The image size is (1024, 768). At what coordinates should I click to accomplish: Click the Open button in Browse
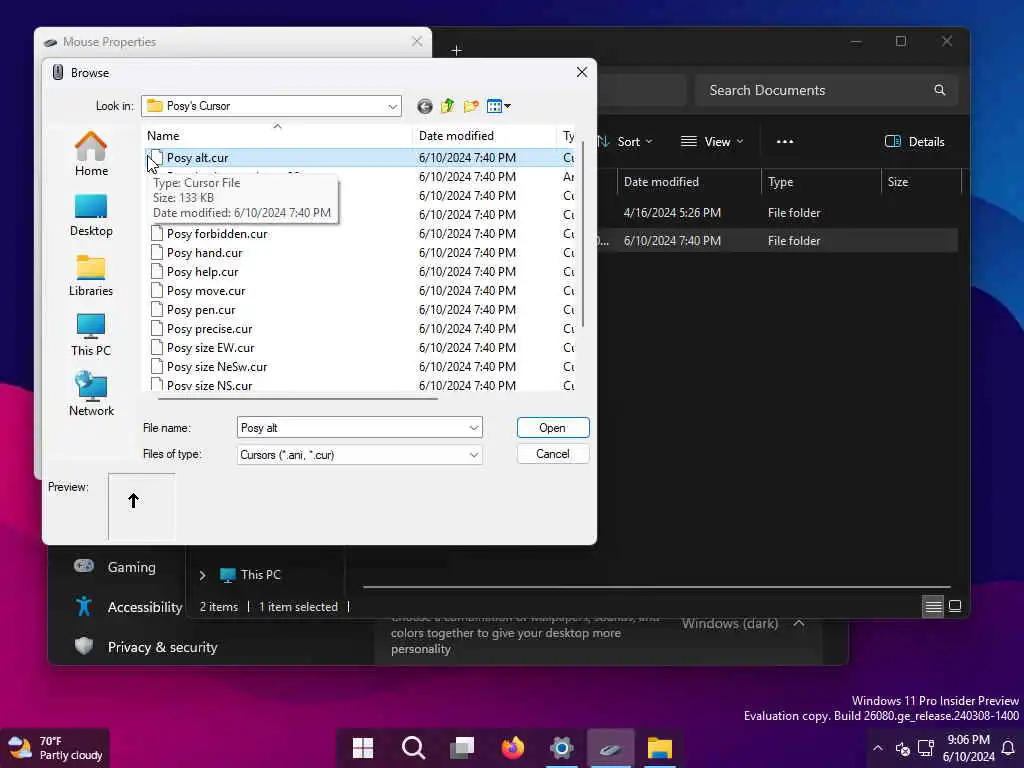click(x=552, y=428)
